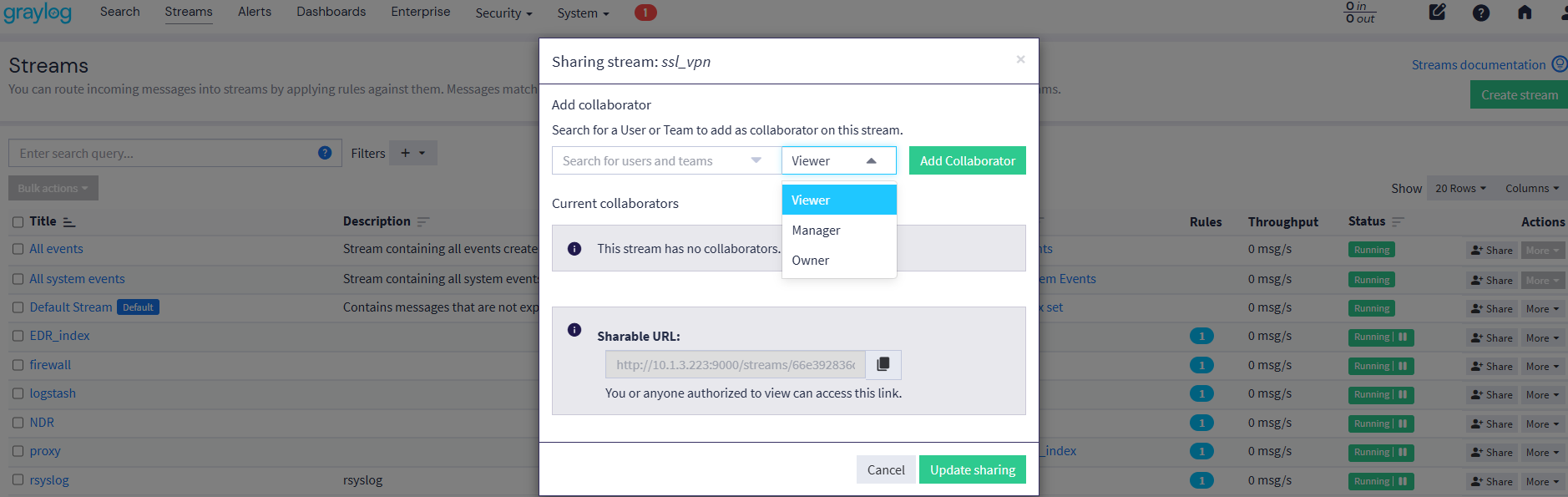Open the Security menu in navbar

click(503, 13)
